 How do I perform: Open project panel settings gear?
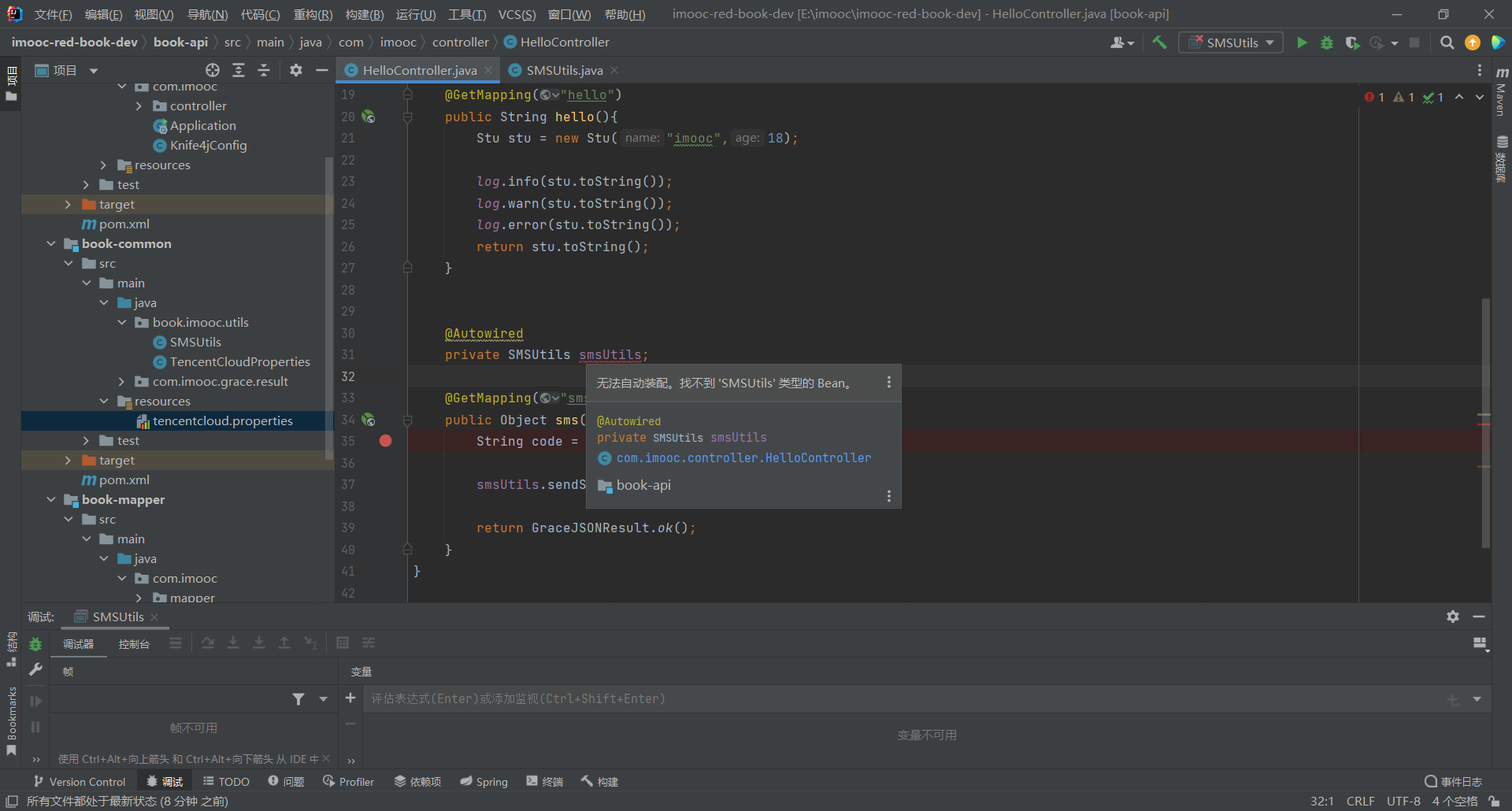tap(296, 70)
